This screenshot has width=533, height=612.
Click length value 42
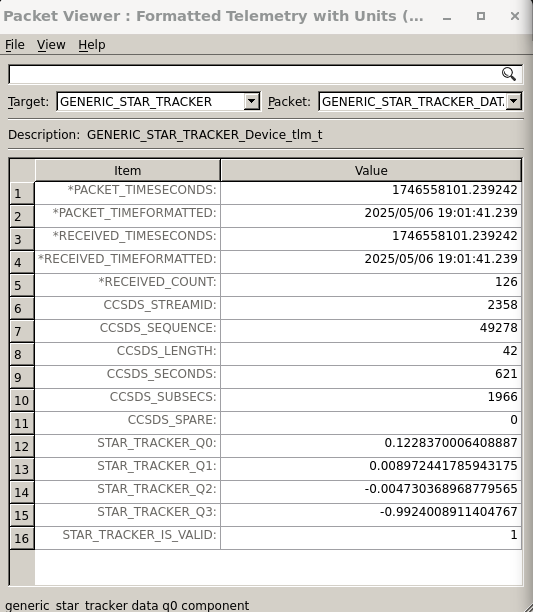(510, 351)
